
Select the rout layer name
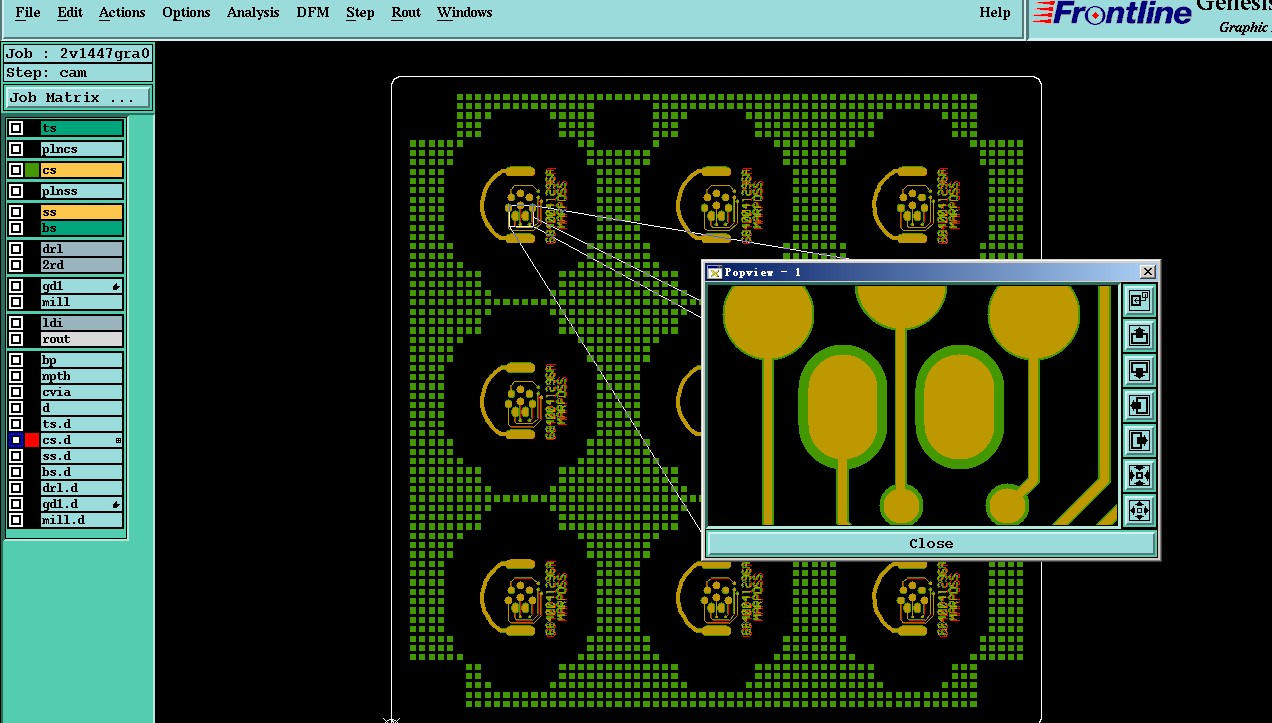click(82, 339)
